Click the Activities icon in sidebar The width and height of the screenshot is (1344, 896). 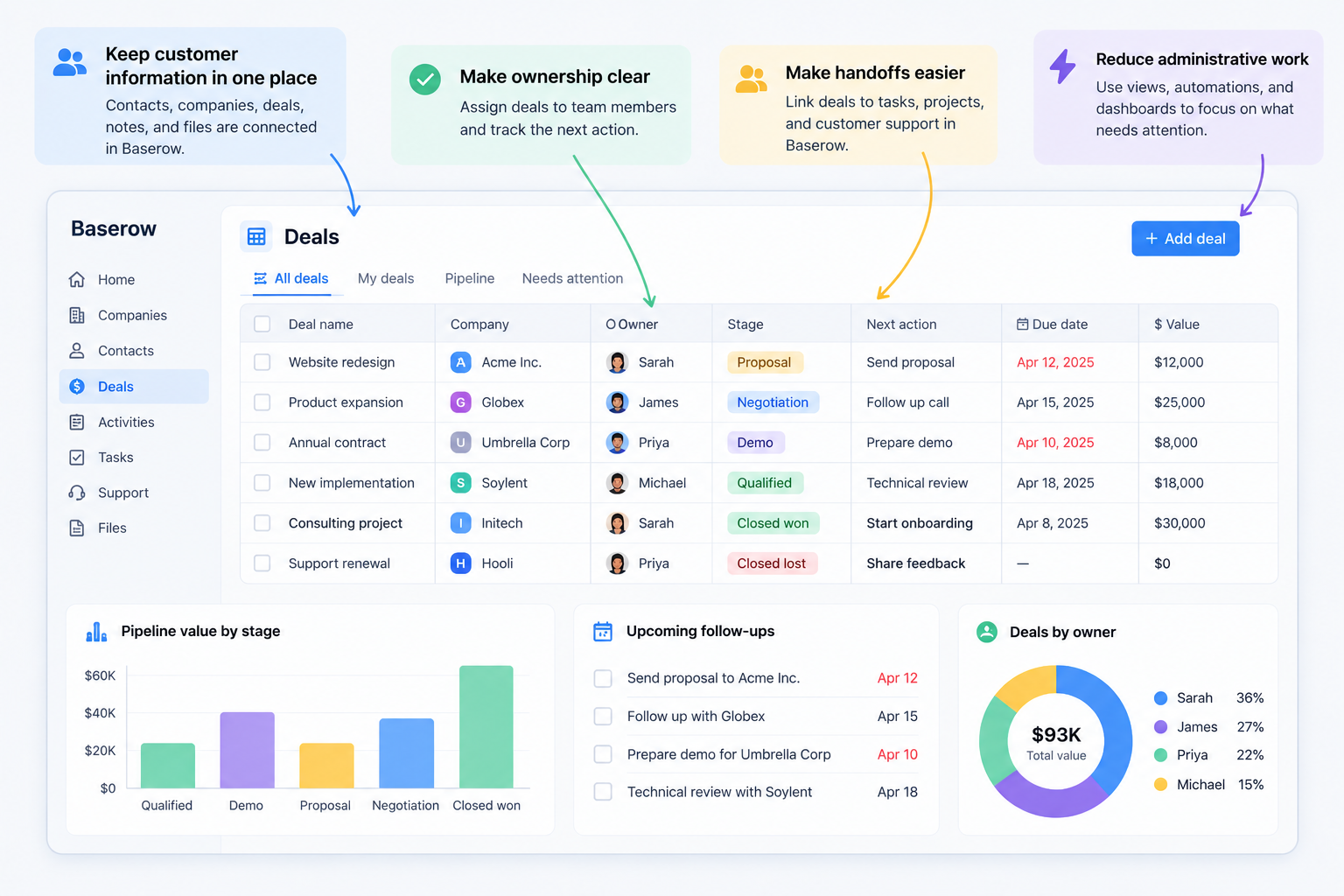point(77,422)
